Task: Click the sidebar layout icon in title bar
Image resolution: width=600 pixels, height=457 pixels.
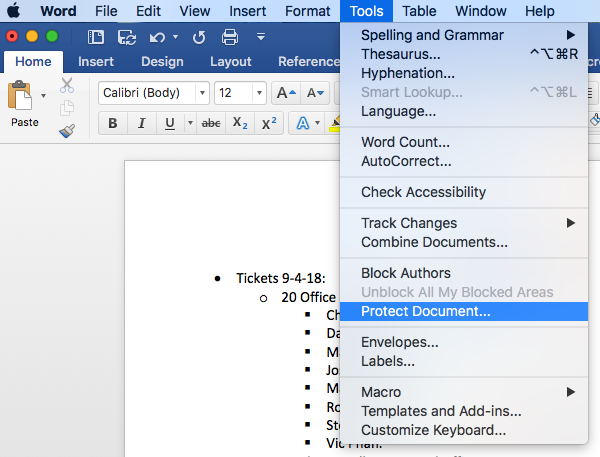Action: coord(96,37)
